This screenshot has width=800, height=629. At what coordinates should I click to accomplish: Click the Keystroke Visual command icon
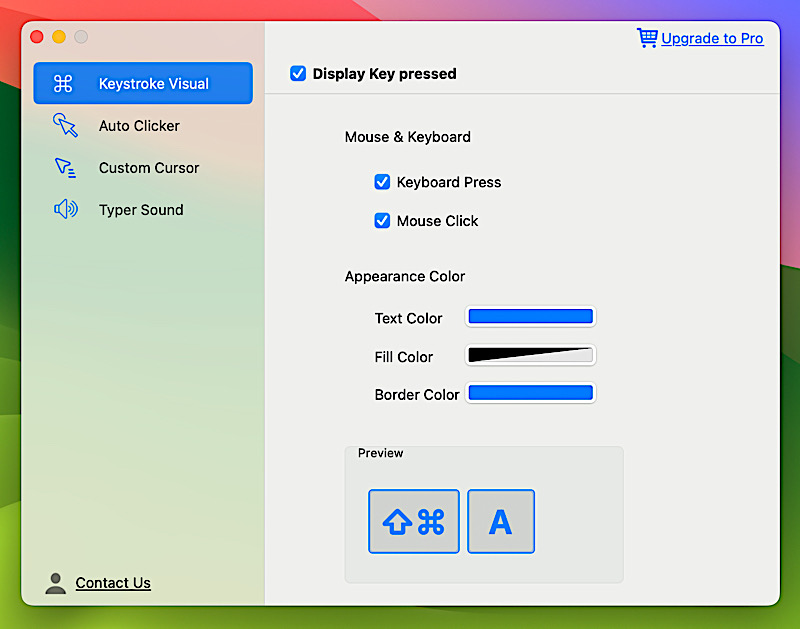63,84
